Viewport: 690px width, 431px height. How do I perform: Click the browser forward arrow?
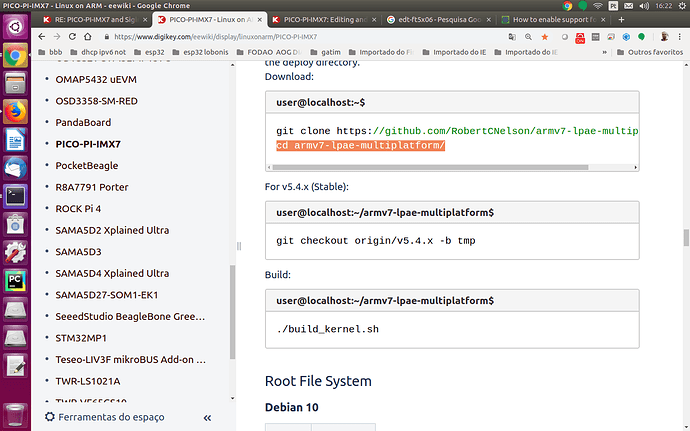click(x=57, y=37)
